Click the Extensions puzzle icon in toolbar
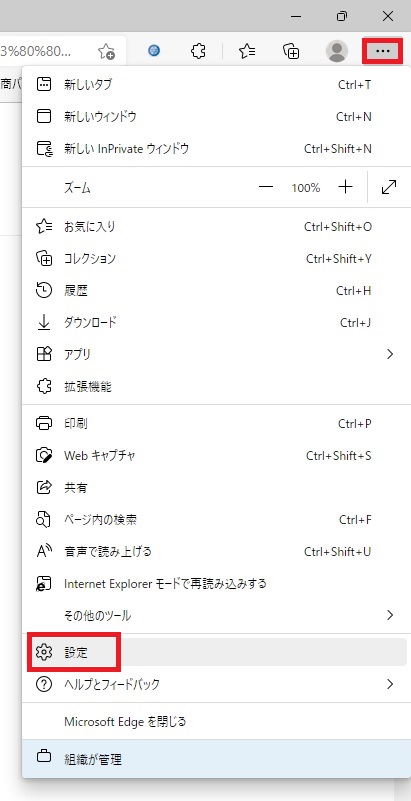This screenshot has height=801, width=411. [x=198, y=51]
